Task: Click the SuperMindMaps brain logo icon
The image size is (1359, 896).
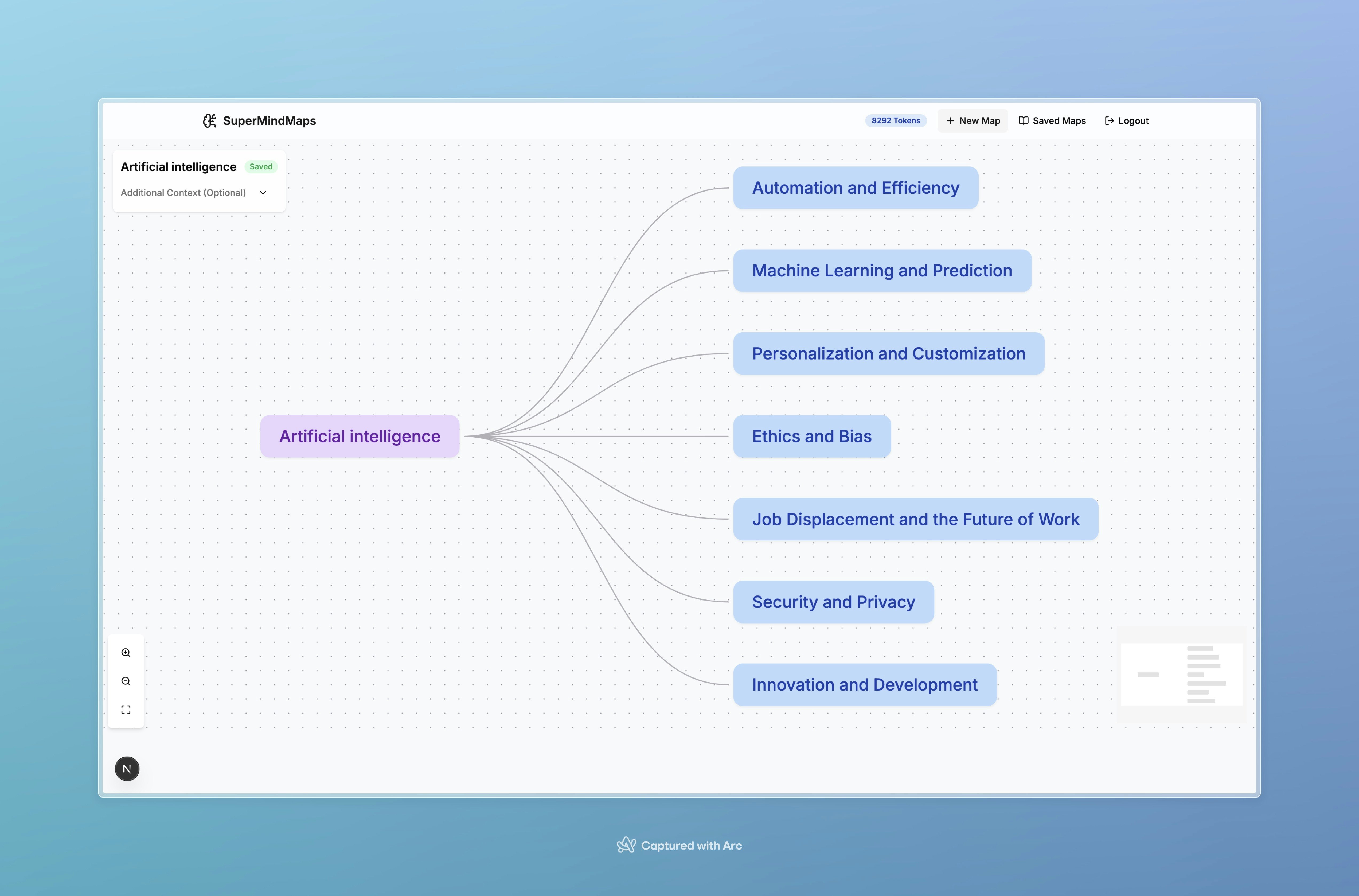Action: click(210, 120)
